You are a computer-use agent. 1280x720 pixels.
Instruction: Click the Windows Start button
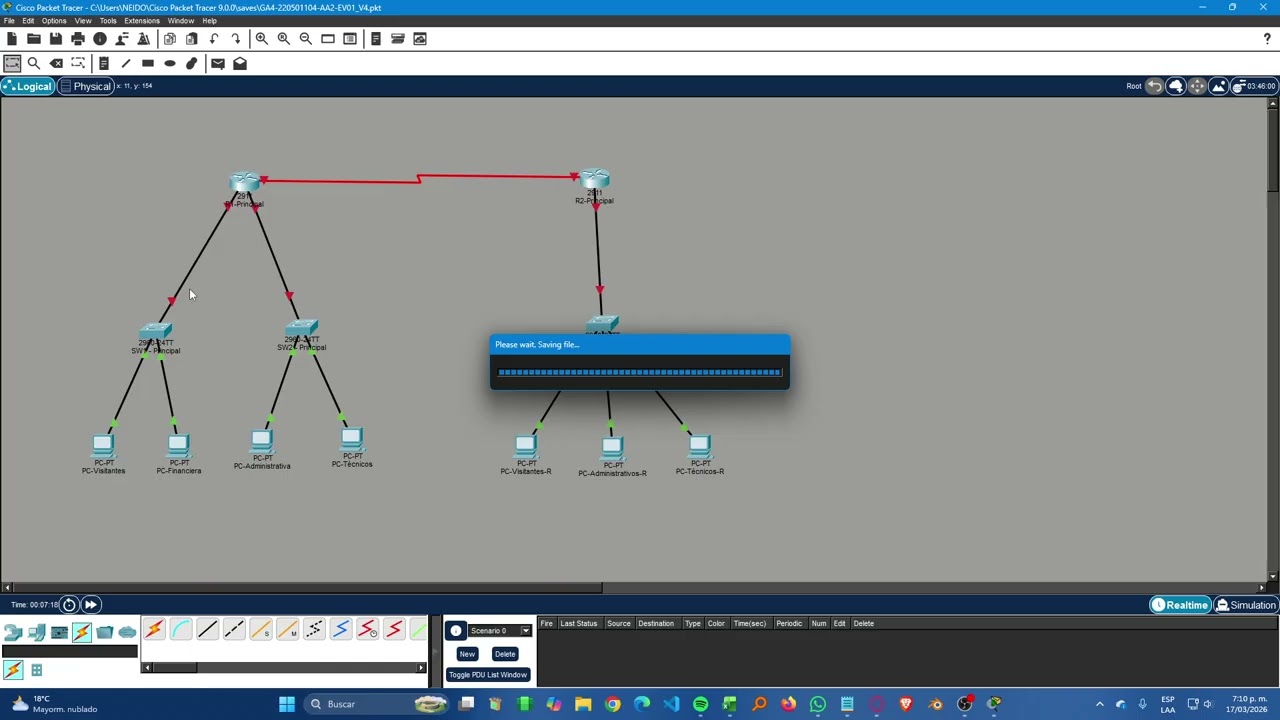287,704
